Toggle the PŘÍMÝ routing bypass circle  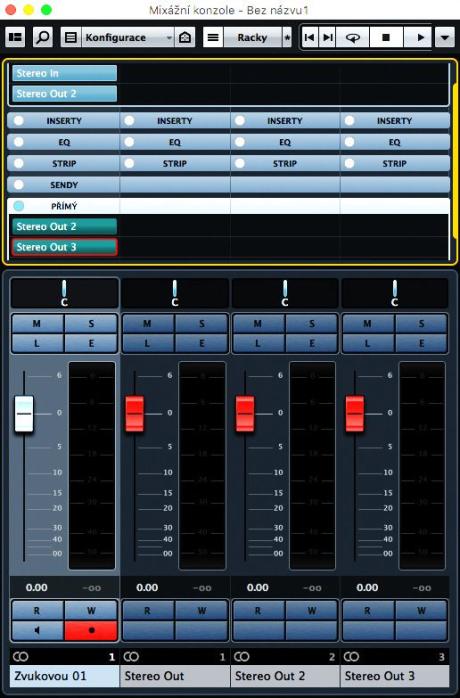(x=19, y=206)
